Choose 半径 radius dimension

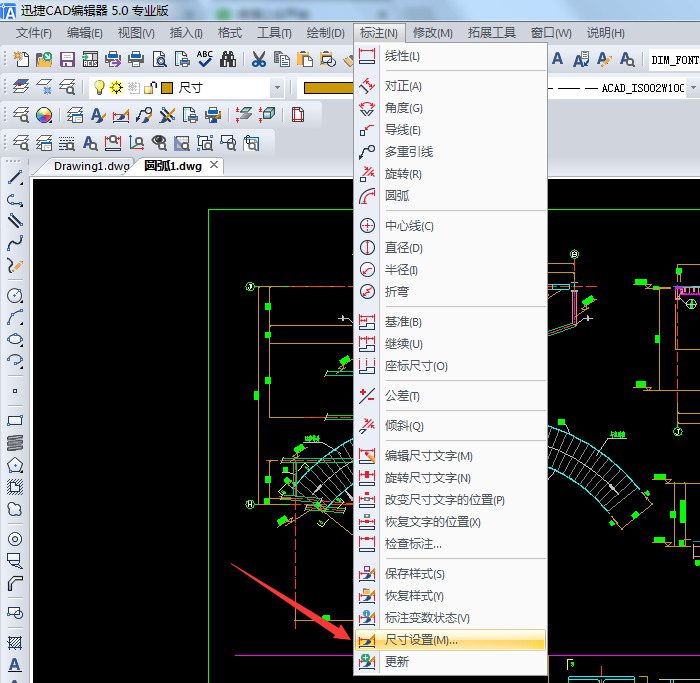click(450, 270)
